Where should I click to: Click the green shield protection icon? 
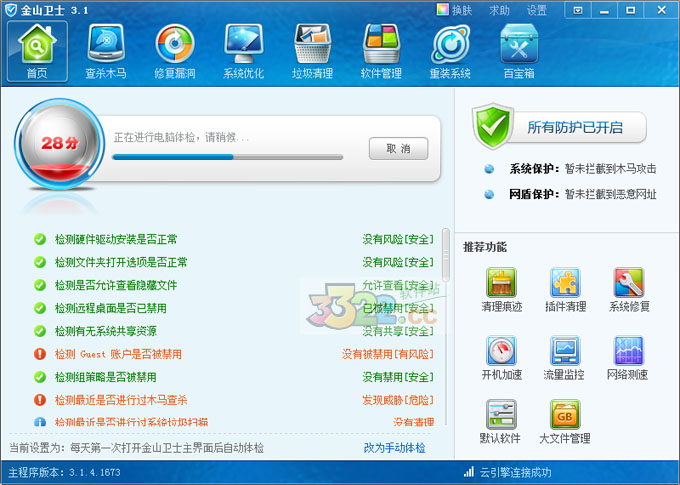click(492, 126)
